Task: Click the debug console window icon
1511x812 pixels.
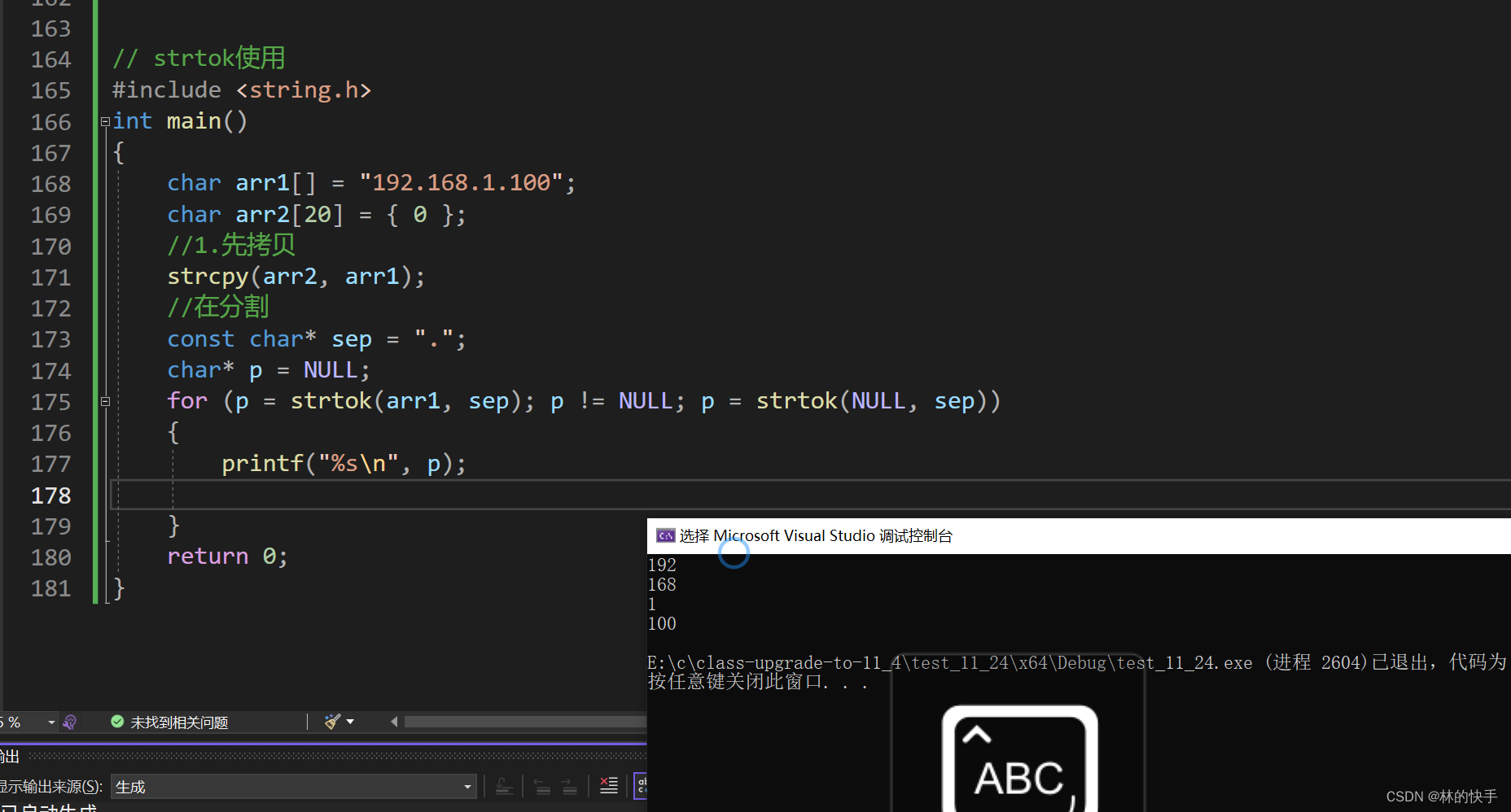Action: [665, 535]
